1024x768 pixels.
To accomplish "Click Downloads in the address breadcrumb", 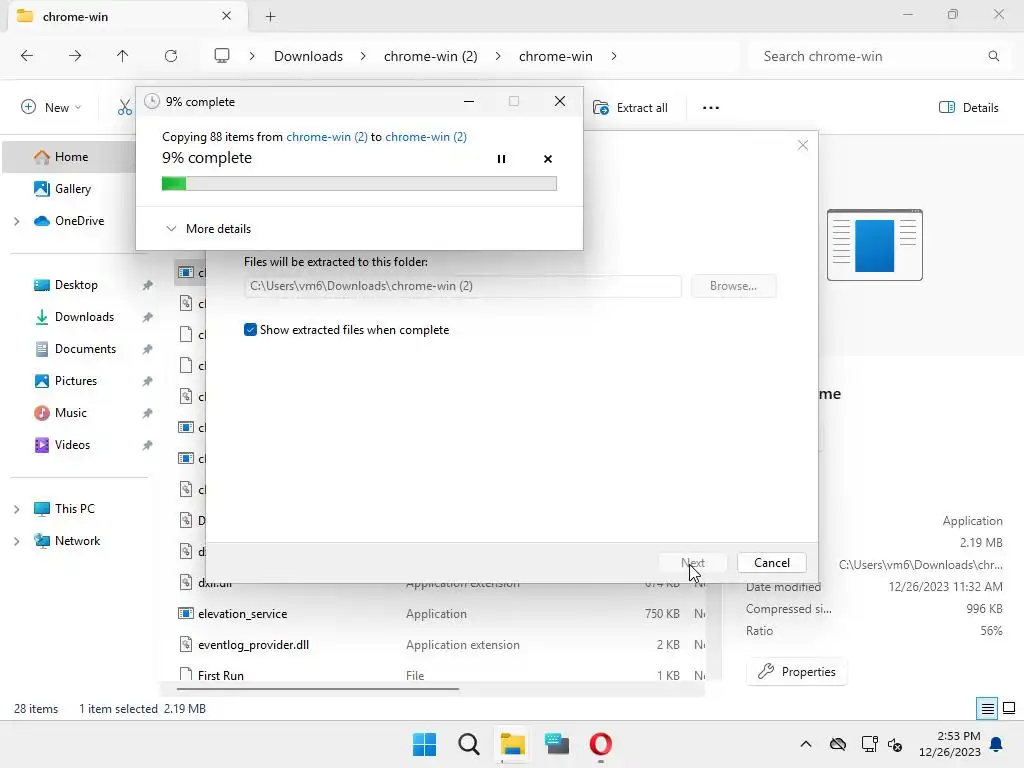I will tap(308, 56).
